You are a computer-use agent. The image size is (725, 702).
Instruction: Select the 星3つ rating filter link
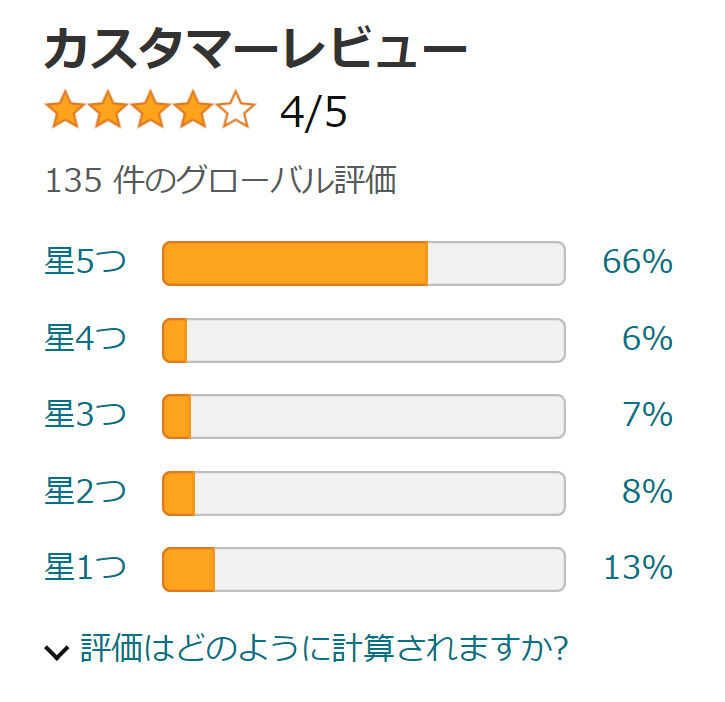pos(85,415)
